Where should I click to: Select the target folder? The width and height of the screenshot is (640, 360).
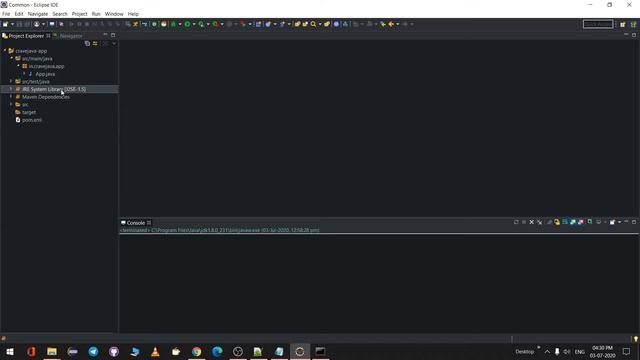[x=29, y=112]
